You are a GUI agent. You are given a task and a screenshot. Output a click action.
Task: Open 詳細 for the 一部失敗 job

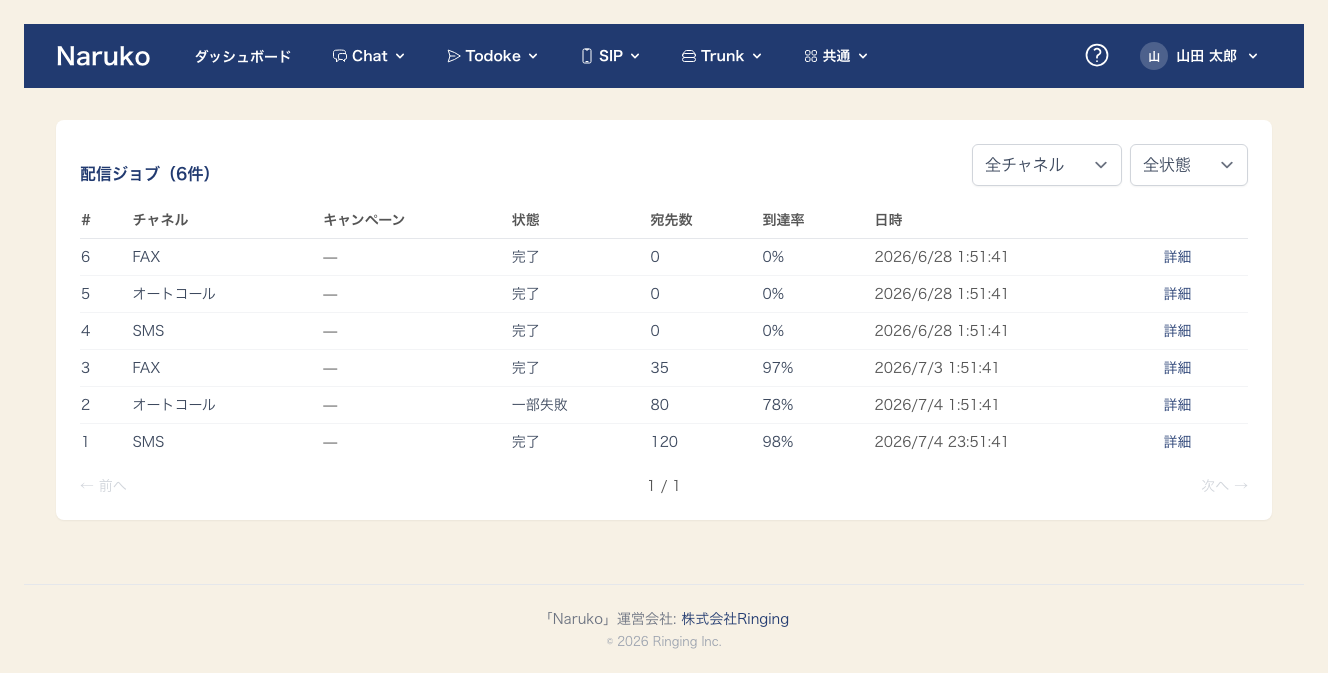(1178, 405)
